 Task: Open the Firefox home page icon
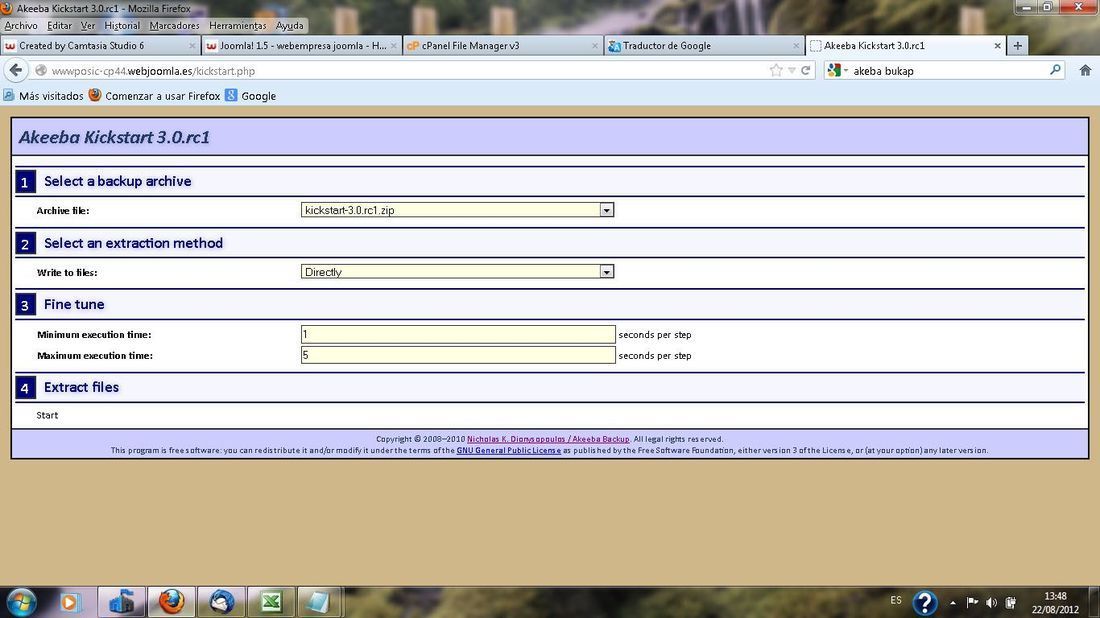pos(1085,70)
